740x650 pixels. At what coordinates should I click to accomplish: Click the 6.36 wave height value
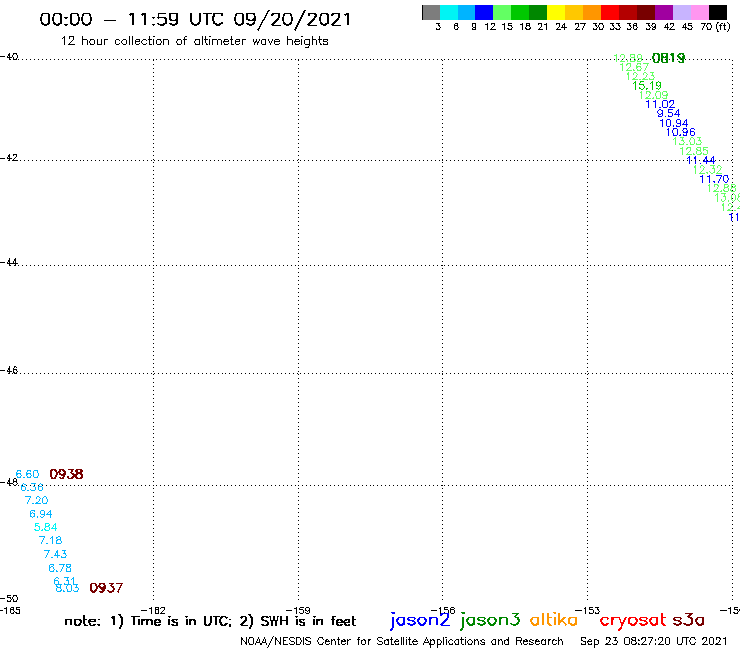point(32,487)
